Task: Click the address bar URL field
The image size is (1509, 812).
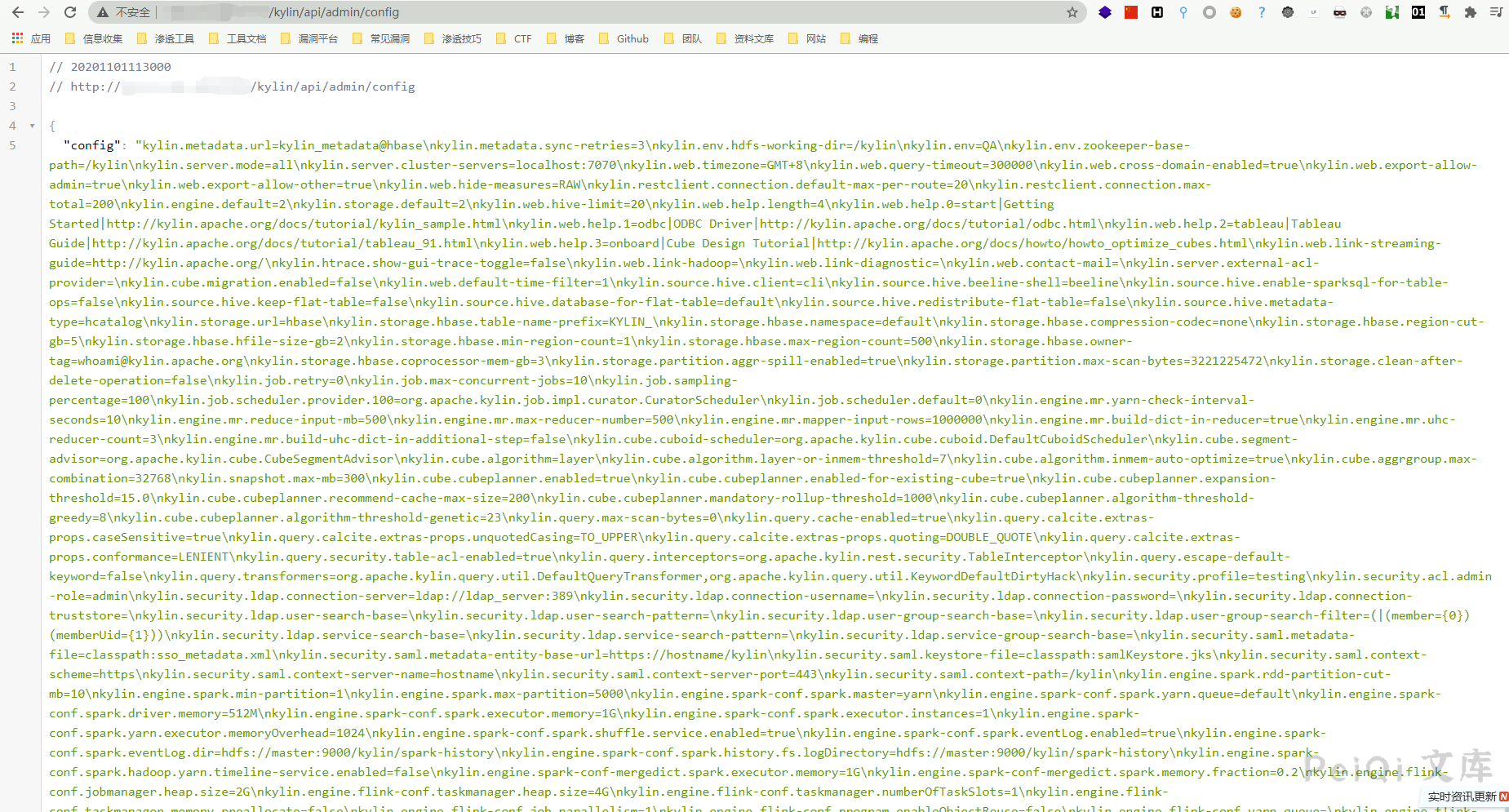Action: (571, 12)
